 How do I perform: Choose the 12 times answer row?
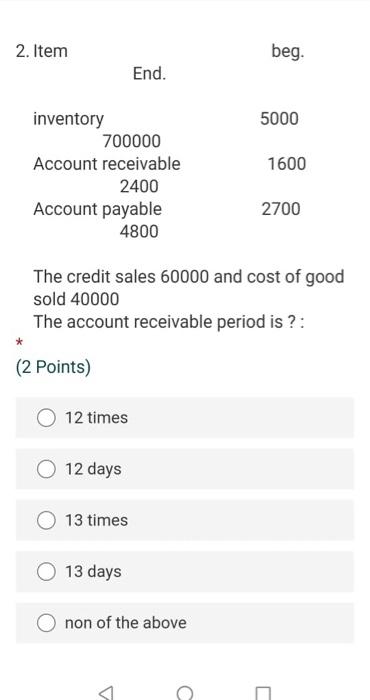(185, 418)
